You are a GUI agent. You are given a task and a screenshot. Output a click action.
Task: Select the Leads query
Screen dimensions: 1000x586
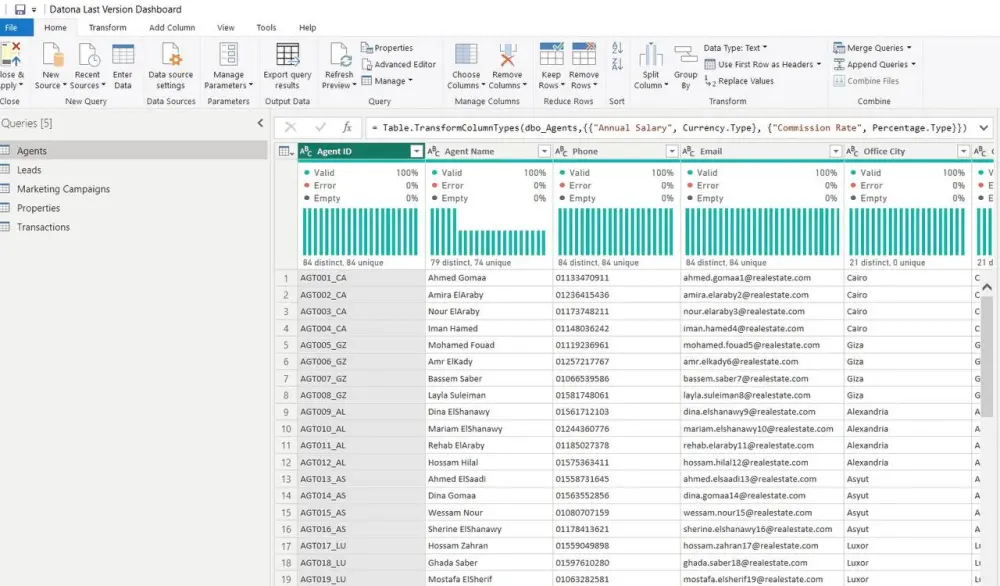133,170
